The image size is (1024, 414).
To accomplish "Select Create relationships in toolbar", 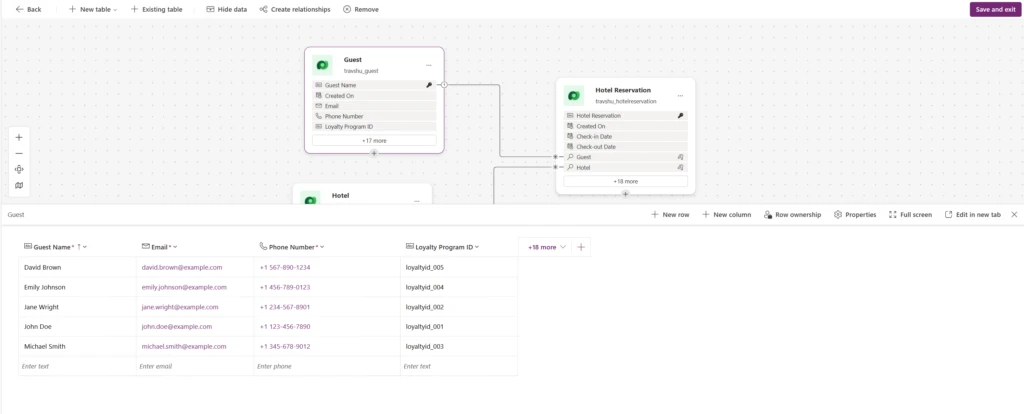I will (296, 9).
